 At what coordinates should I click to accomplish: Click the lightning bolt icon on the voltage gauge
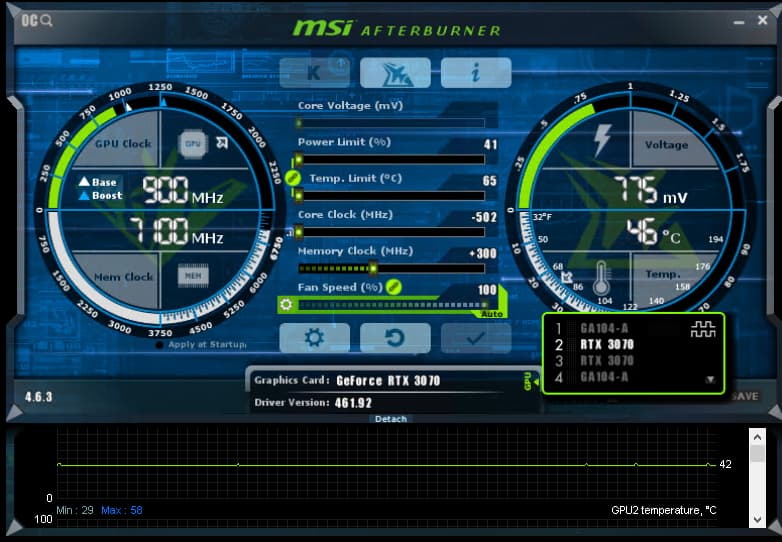coord(602,141)
